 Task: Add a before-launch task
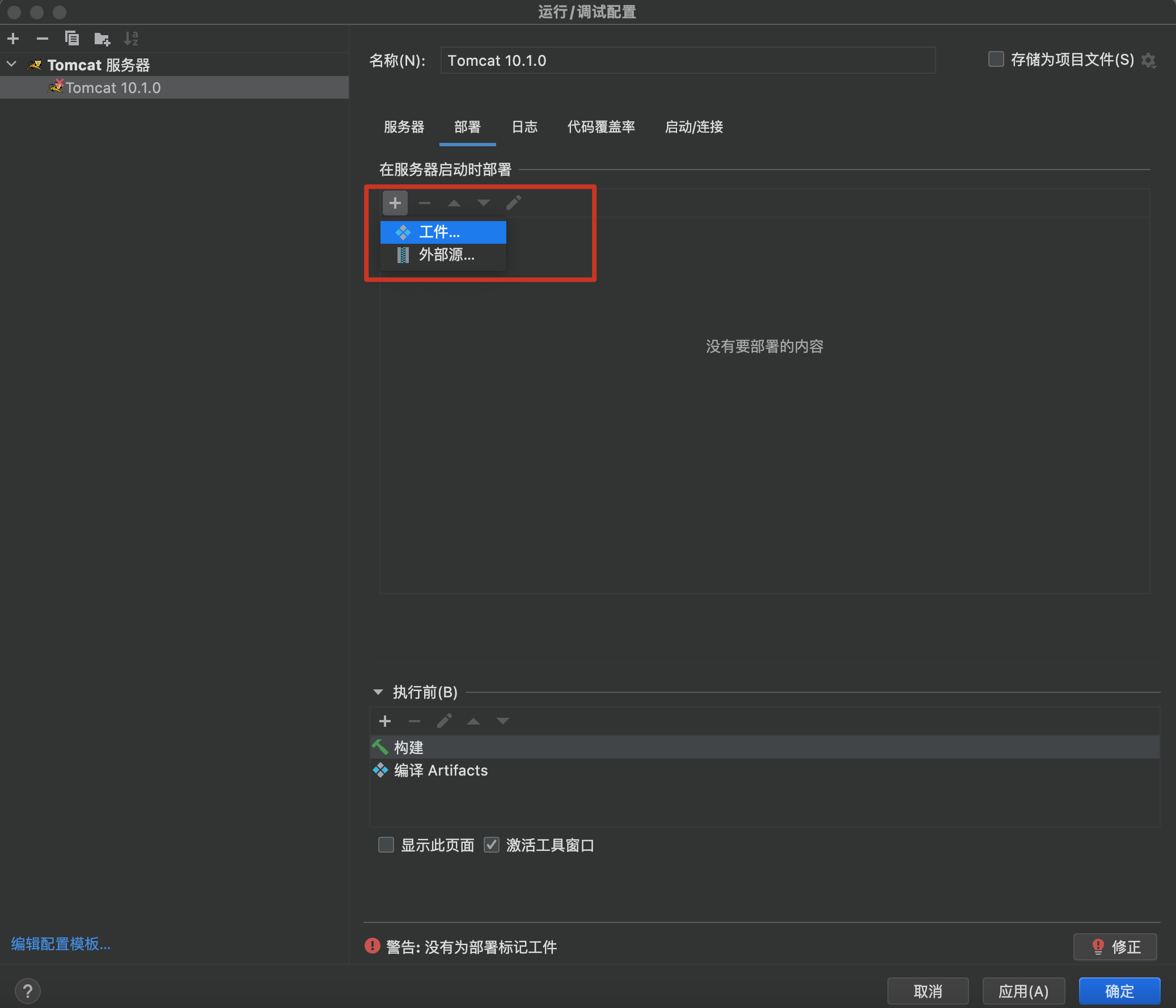(385, 721)
